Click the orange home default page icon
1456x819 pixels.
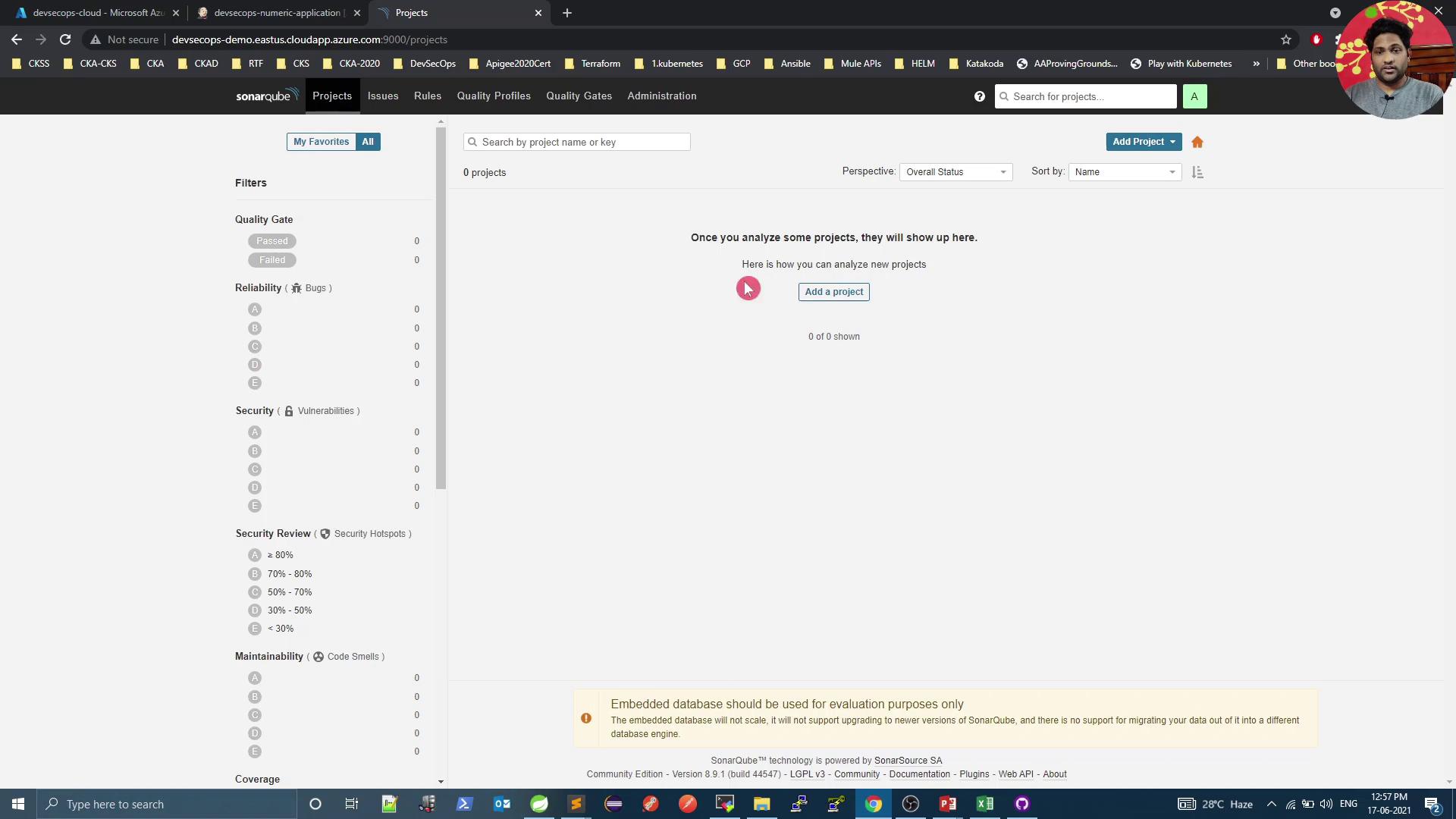(1197, 143)
